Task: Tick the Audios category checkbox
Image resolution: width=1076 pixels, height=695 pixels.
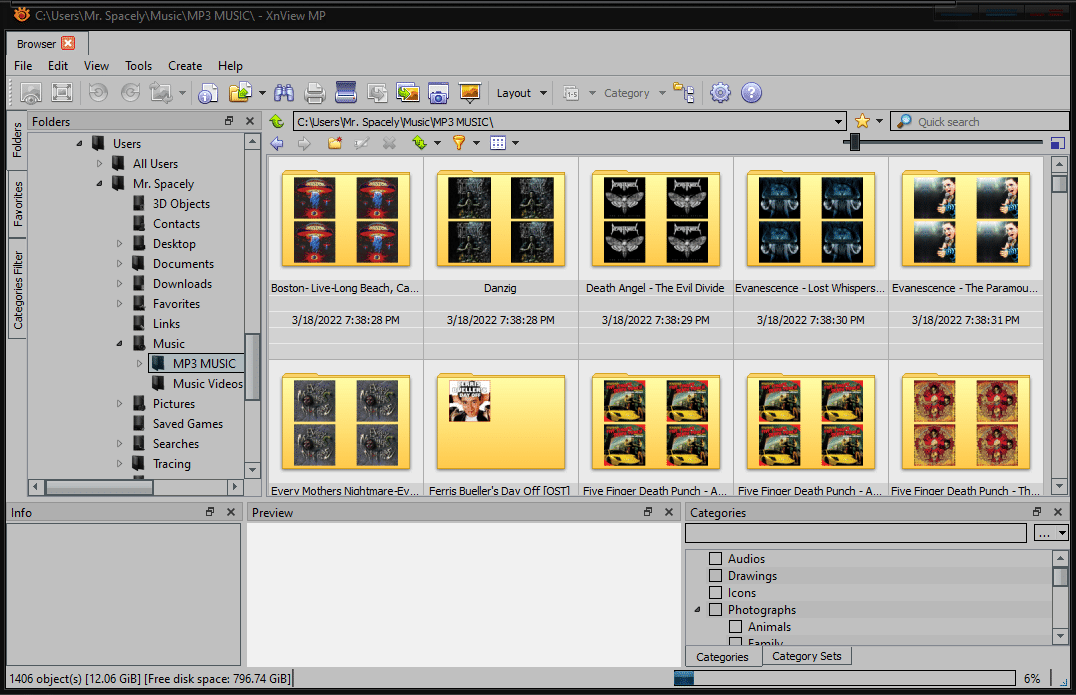Action: tap(715, 558)
